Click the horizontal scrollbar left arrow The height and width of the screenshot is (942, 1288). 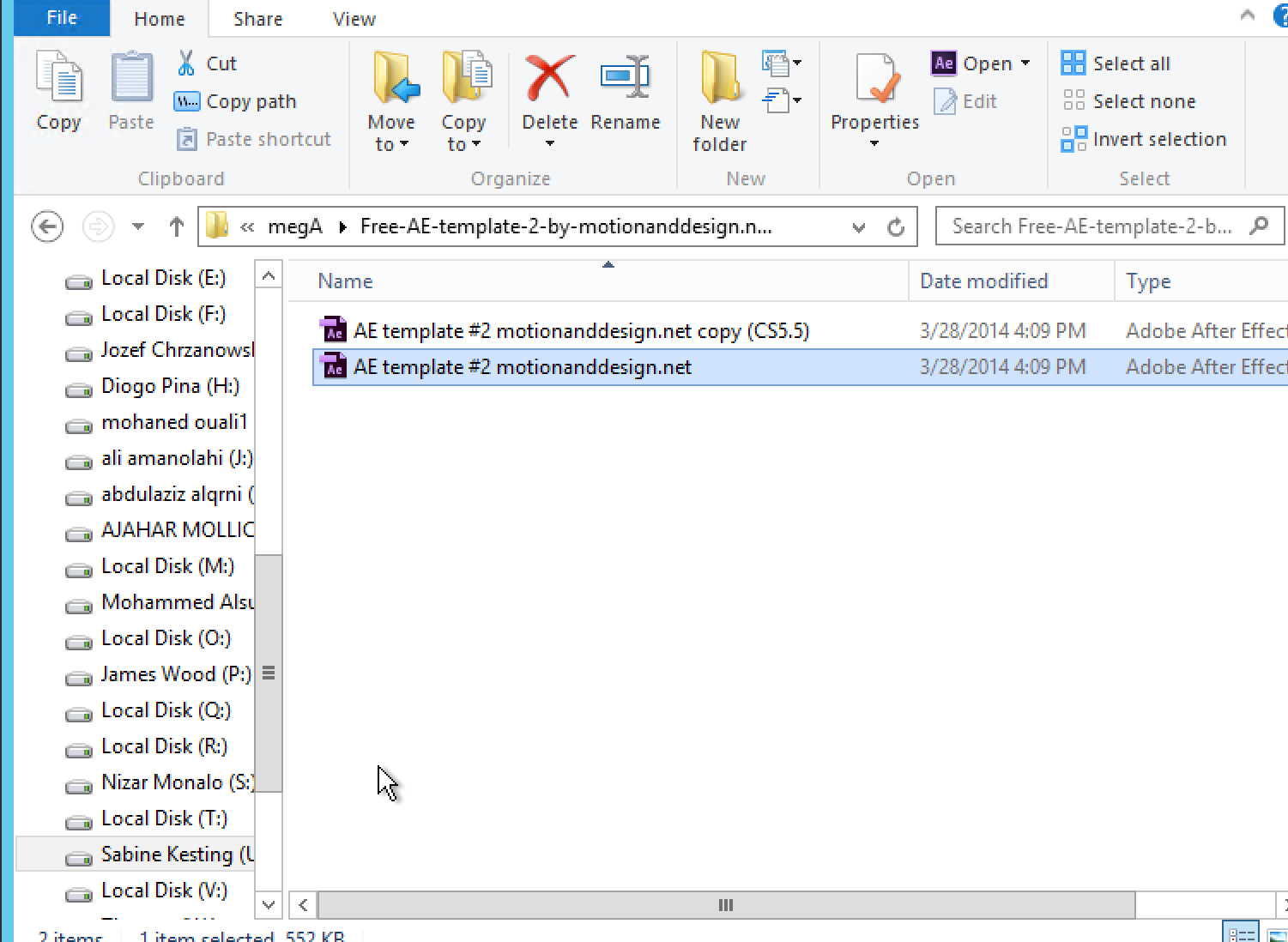point(303,905)
